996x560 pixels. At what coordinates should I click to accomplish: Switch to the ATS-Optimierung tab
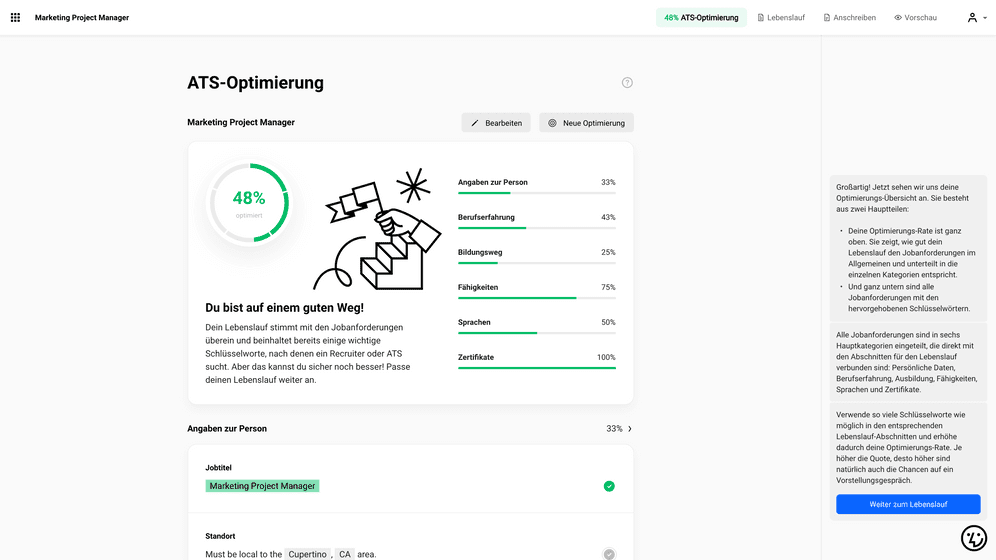point(701,18)
